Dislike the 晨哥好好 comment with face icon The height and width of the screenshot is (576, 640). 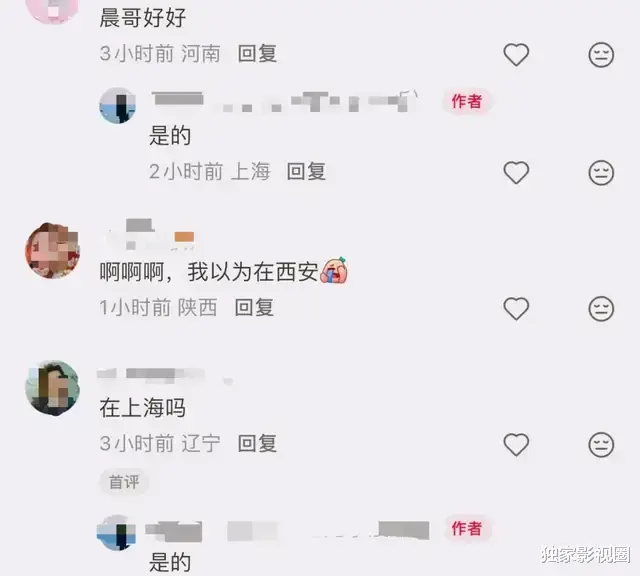(601, 54)
